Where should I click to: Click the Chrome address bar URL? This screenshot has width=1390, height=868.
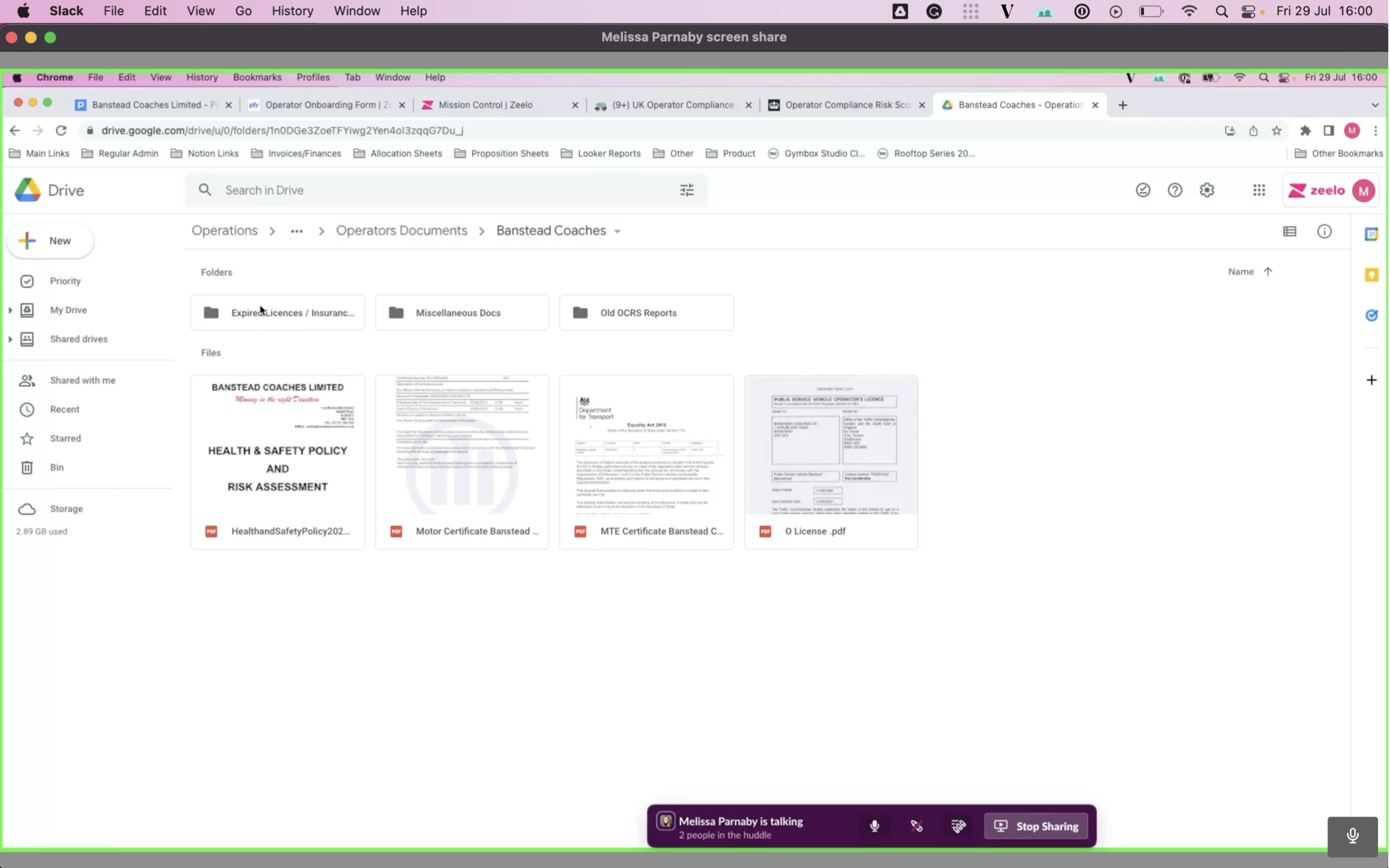tap(283, 130)
